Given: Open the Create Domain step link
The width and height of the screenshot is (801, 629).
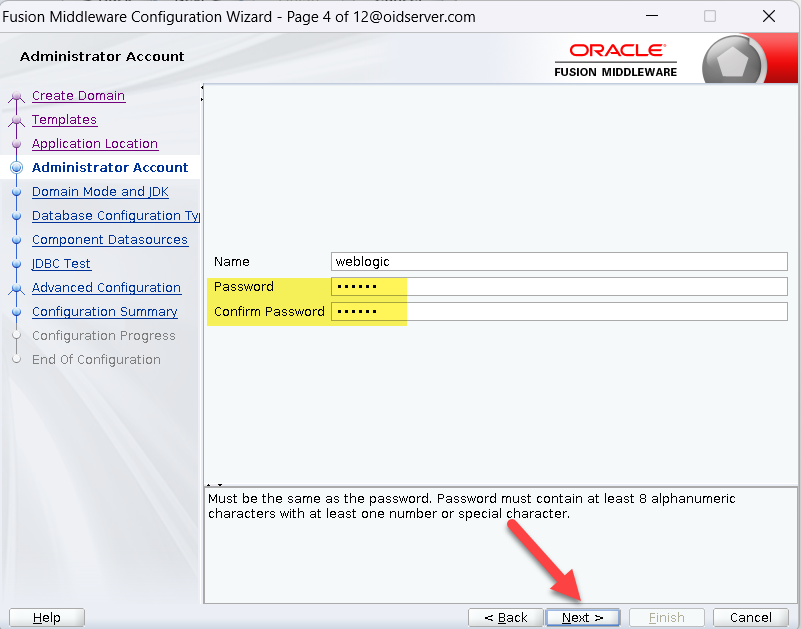Looking at the screenshot, I should click(x=78, y=96).
